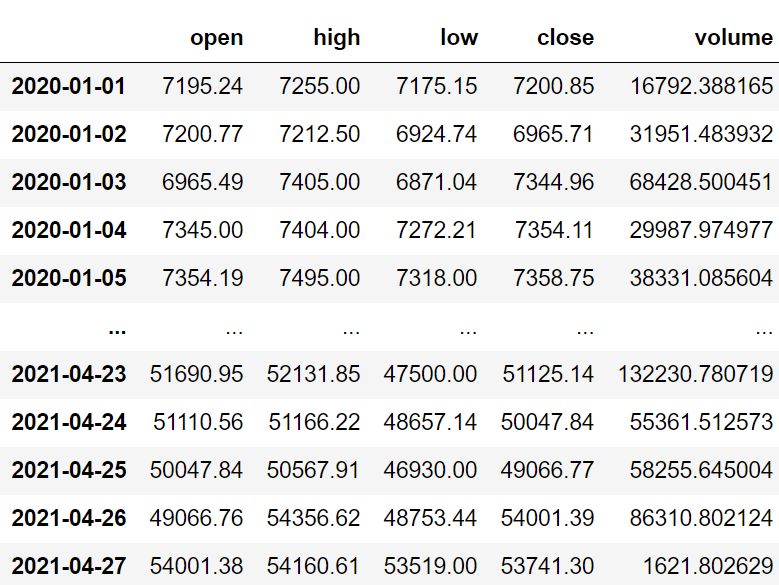Select the 2021-04-24 date label

pos(69,422)
